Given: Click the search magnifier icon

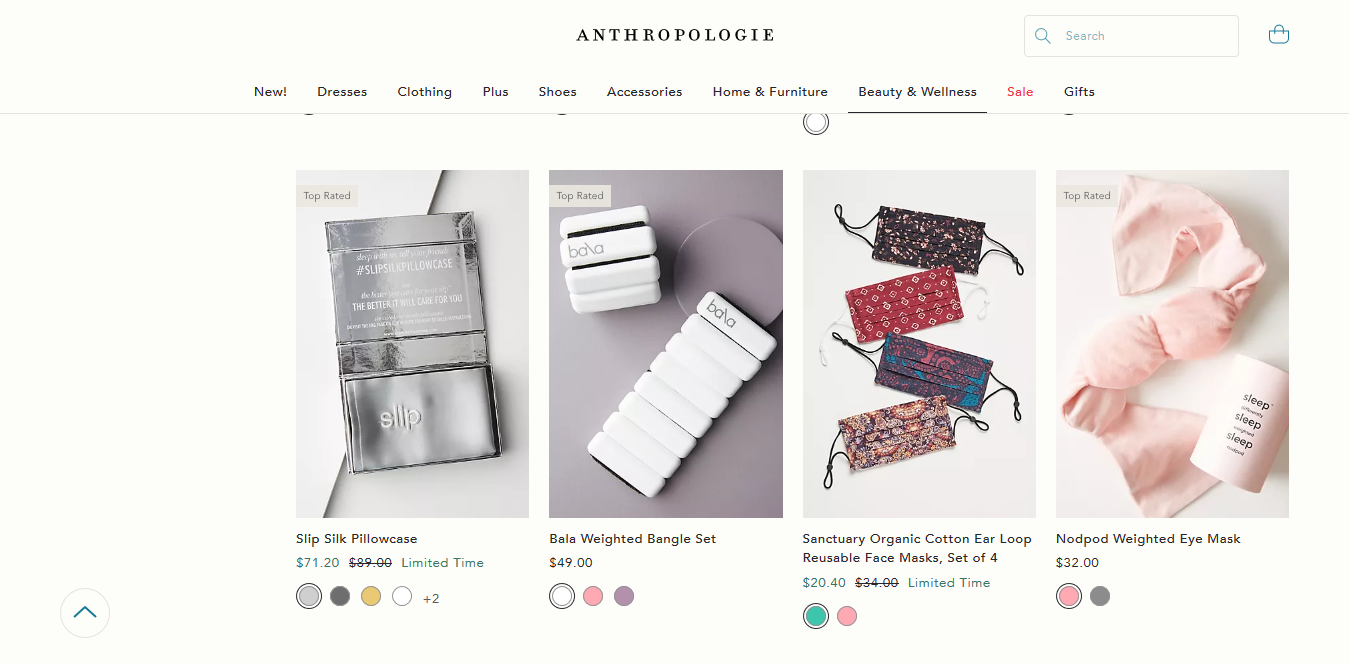Looking at the screenshot, I should tap(1043, 36).
